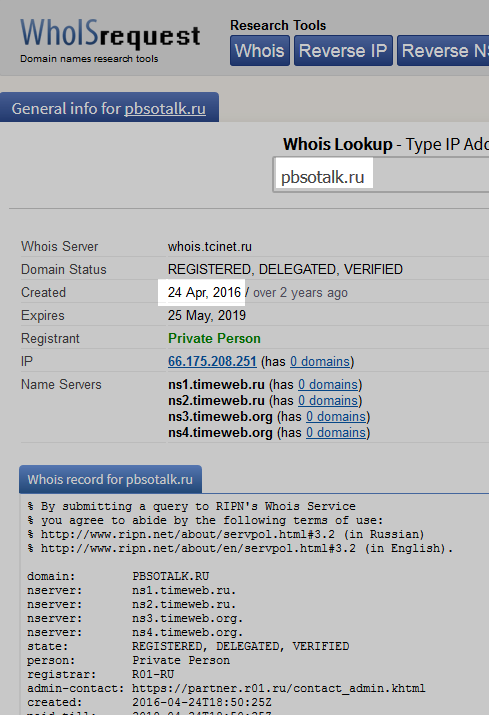Open 0 domains link for ns2.timeweb.ru
The image size is (489, 715).
click(328, 400)
